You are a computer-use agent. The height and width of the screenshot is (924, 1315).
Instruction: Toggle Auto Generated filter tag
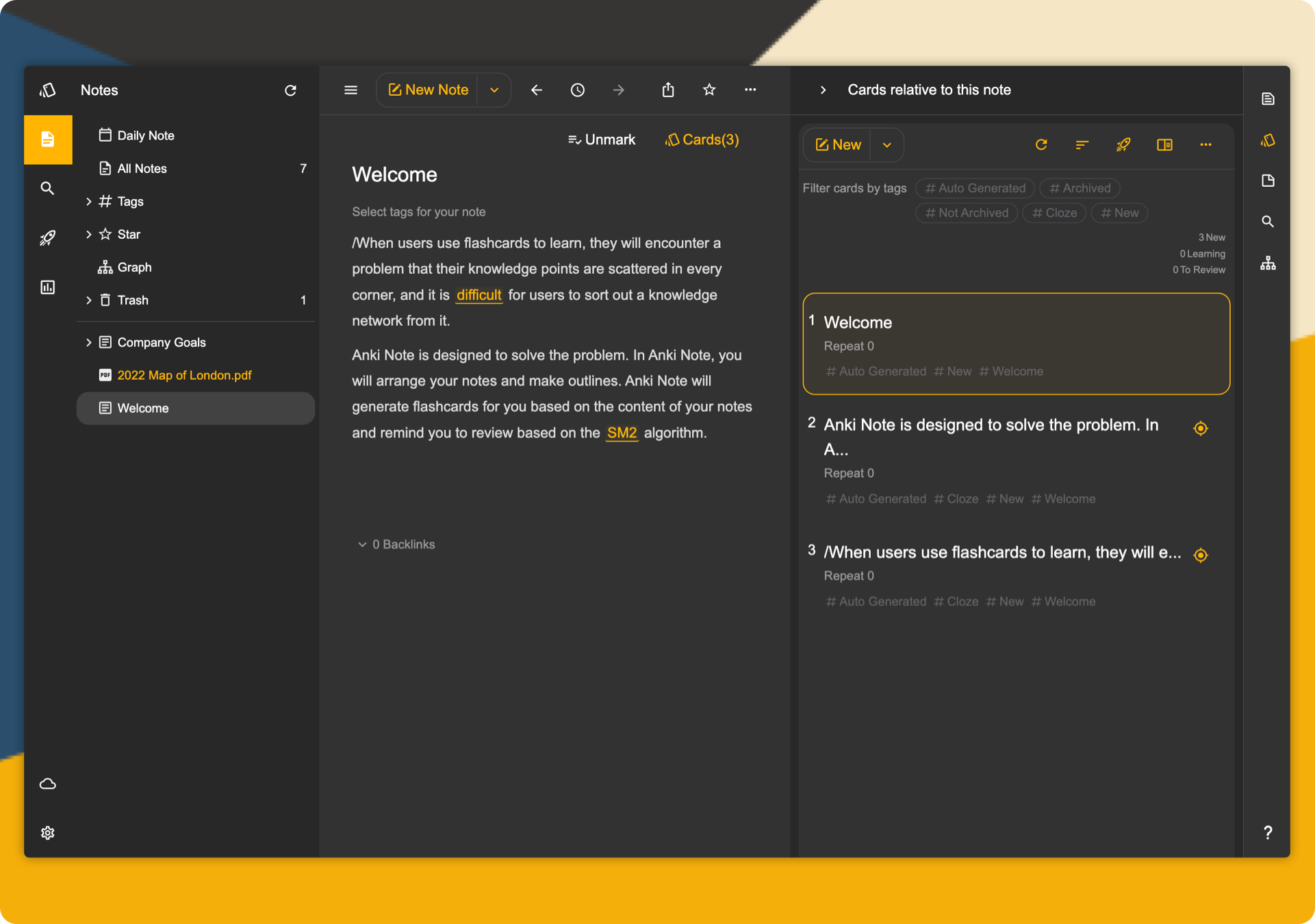pyautogui.click(x=975, y=188)
